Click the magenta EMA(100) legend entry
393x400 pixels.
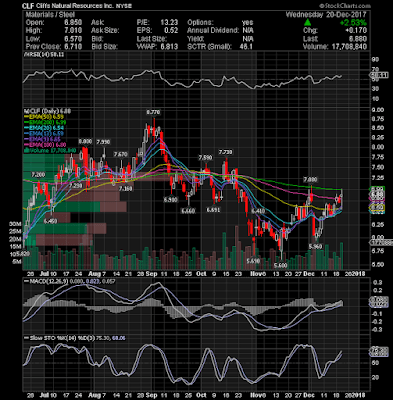[x=45, y=145]
